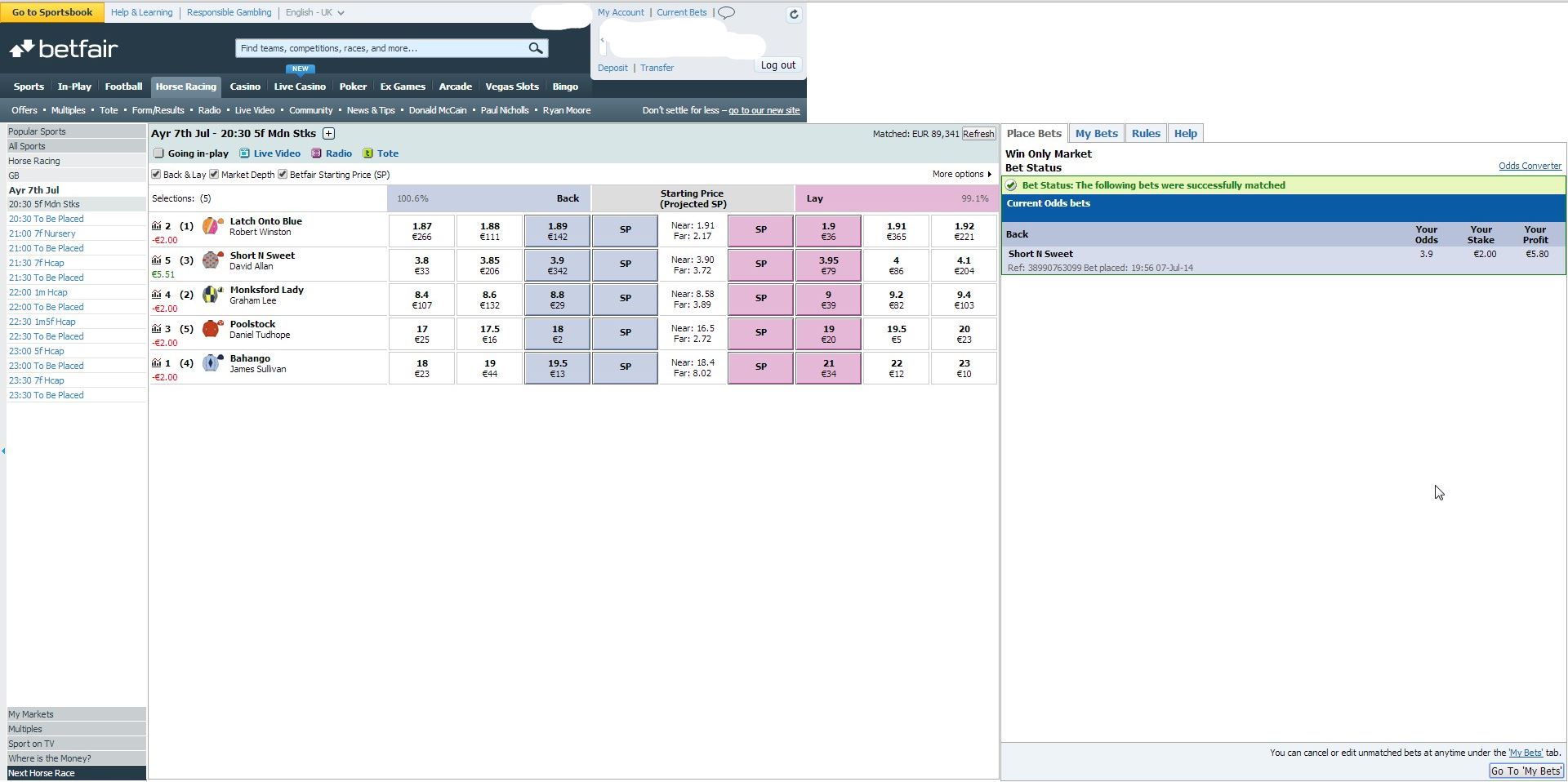Open the chat speech bubble icon
Image resolution: width=1568 pixels, height=782 pixels.
pyautogui.click(x=726, y=12)
